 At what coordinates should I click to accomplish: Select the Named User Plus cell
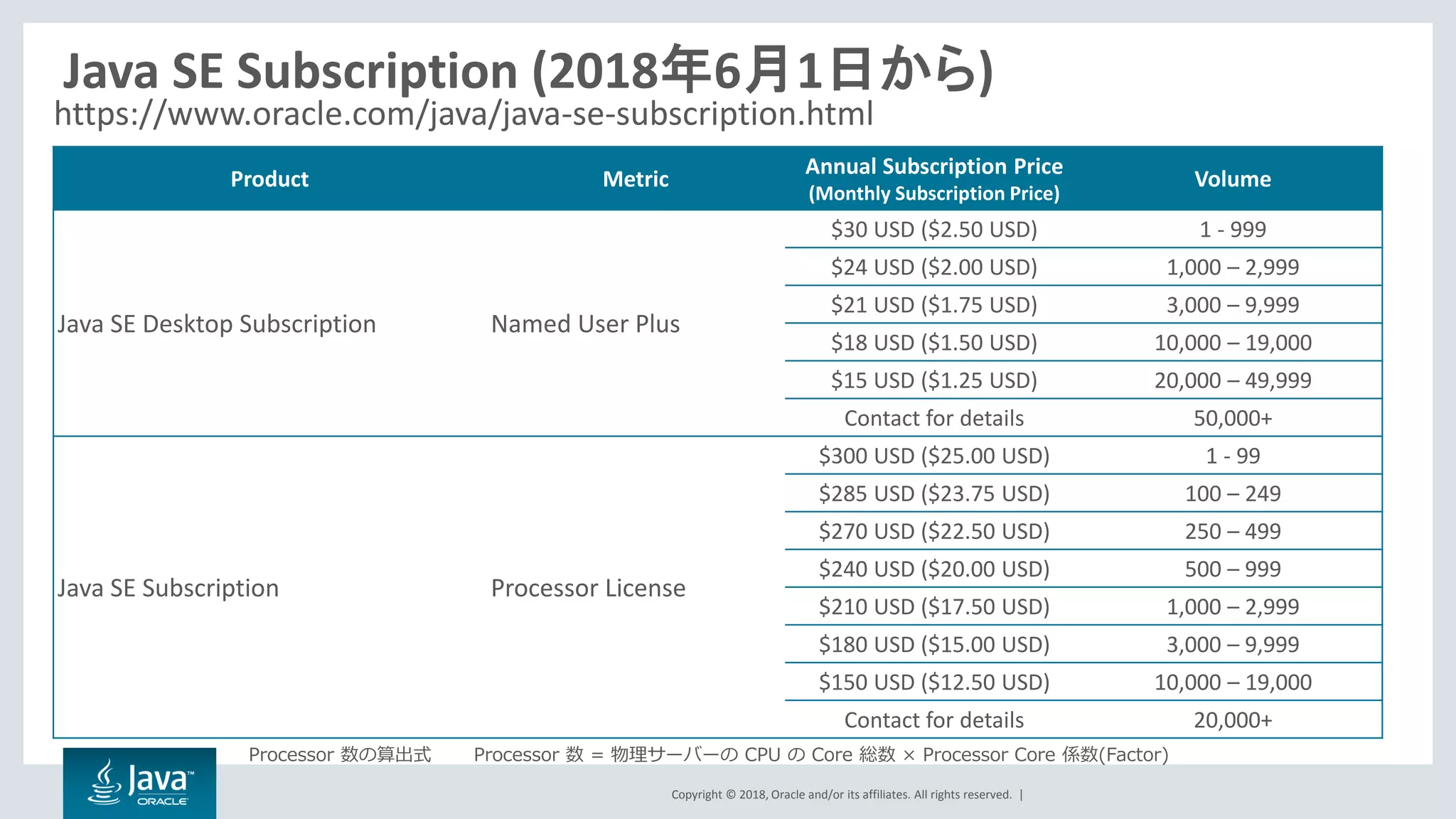[586, 323]
